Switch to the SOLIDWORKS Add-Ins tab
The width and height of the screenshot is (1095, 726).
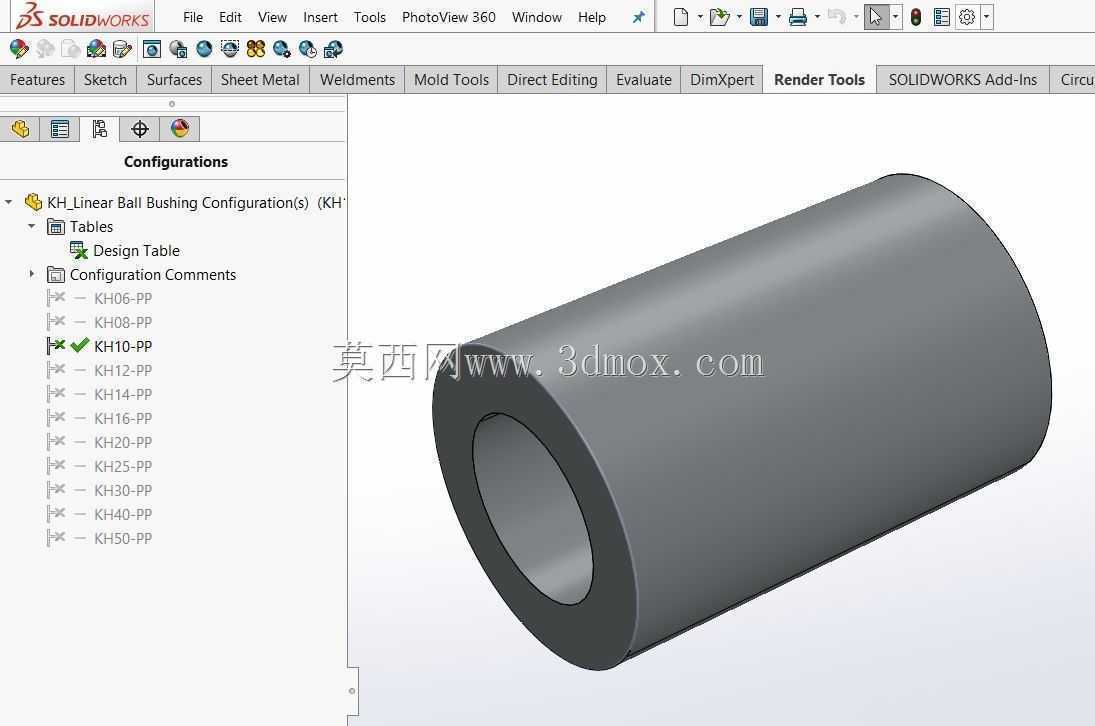963,80
